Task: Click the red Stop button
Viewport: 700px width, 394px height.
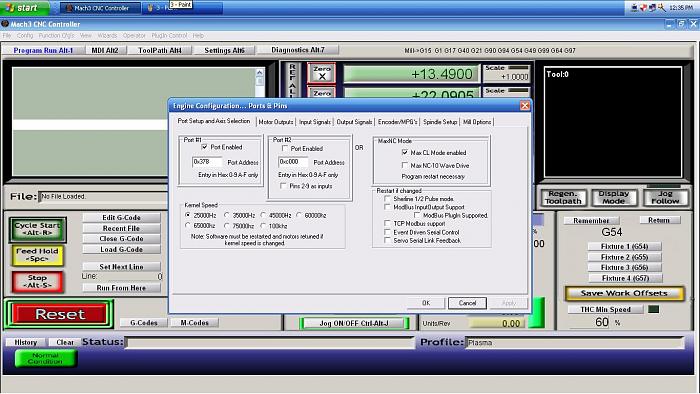Action: [x=38, y=281]
